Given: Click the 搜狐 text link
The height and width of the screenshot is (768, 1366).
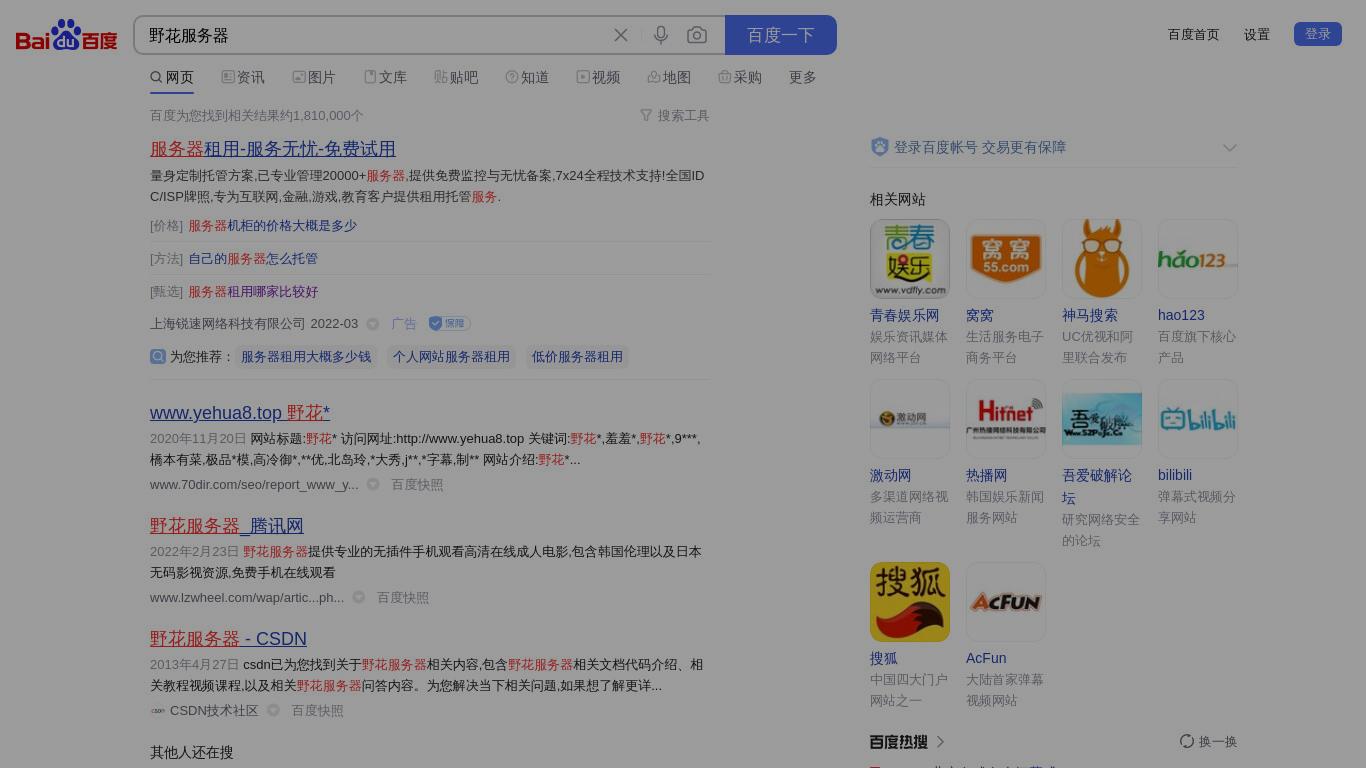Looking at the screenshot, I should coord(884,658).
